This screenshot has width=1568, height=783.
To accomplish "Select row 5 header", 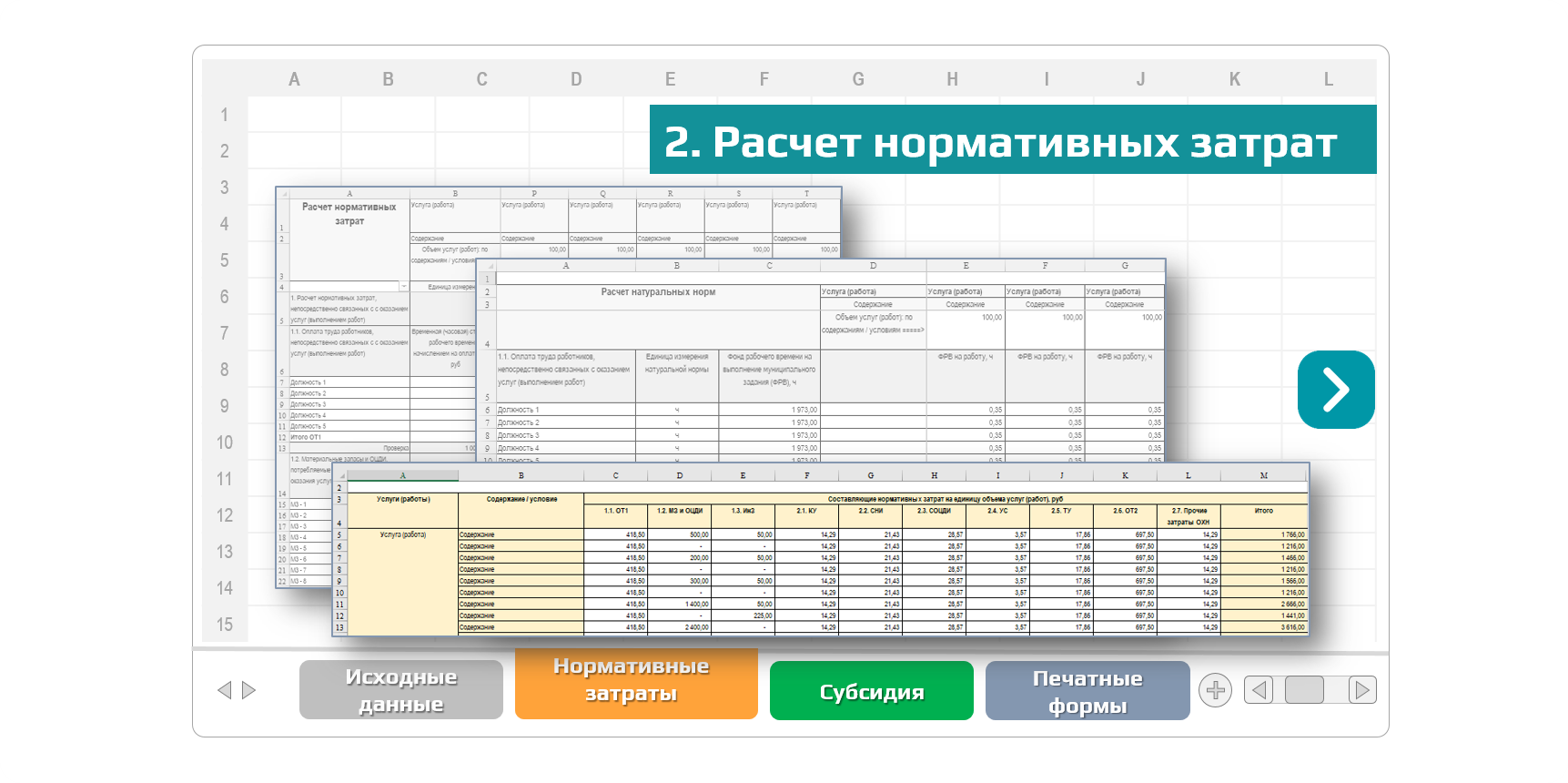I will (x=225, y=260).
